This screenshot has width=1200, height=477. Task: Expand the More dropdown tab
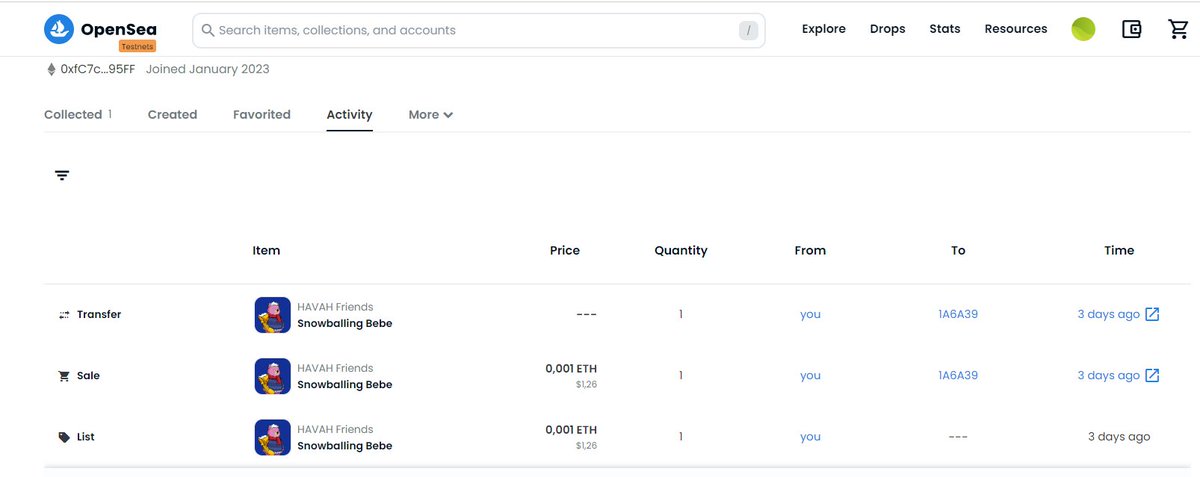(431, 115)
